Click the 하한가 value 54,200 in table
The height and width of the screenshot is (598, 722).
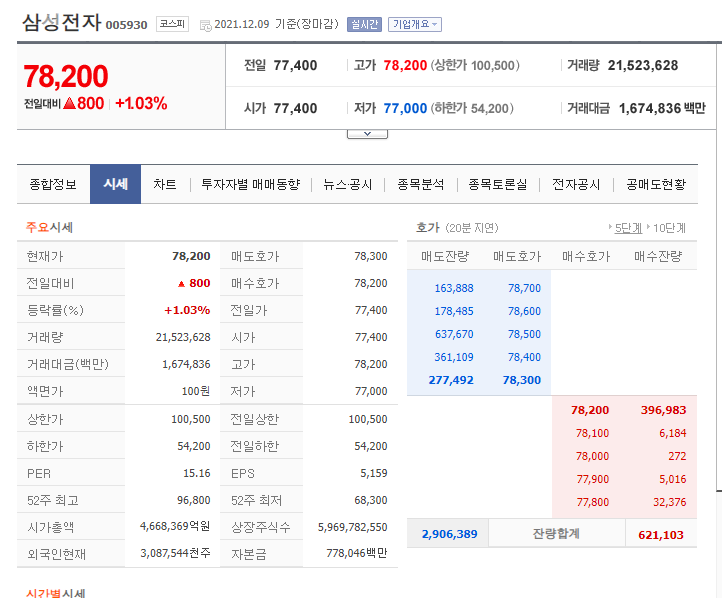(193, 446)
